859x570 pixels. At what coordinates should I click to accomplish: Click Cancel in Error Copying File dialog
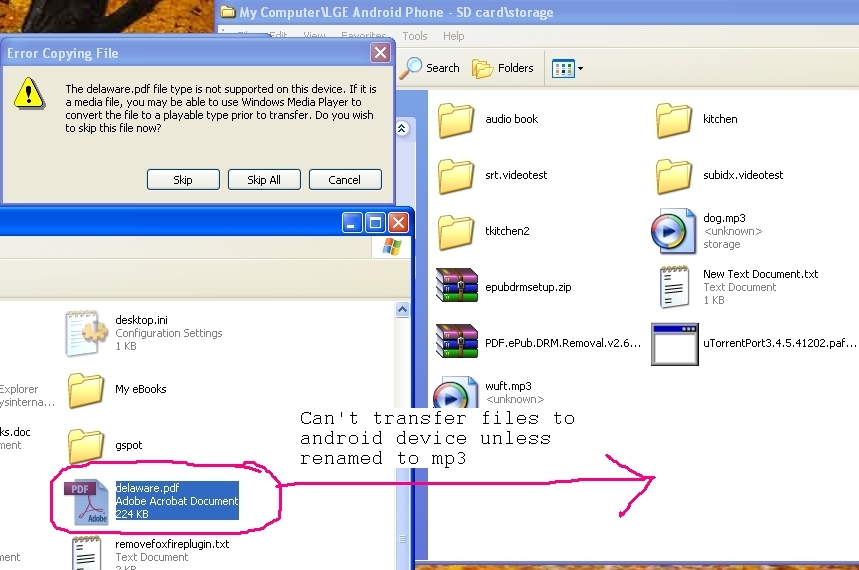coord(345,180)
